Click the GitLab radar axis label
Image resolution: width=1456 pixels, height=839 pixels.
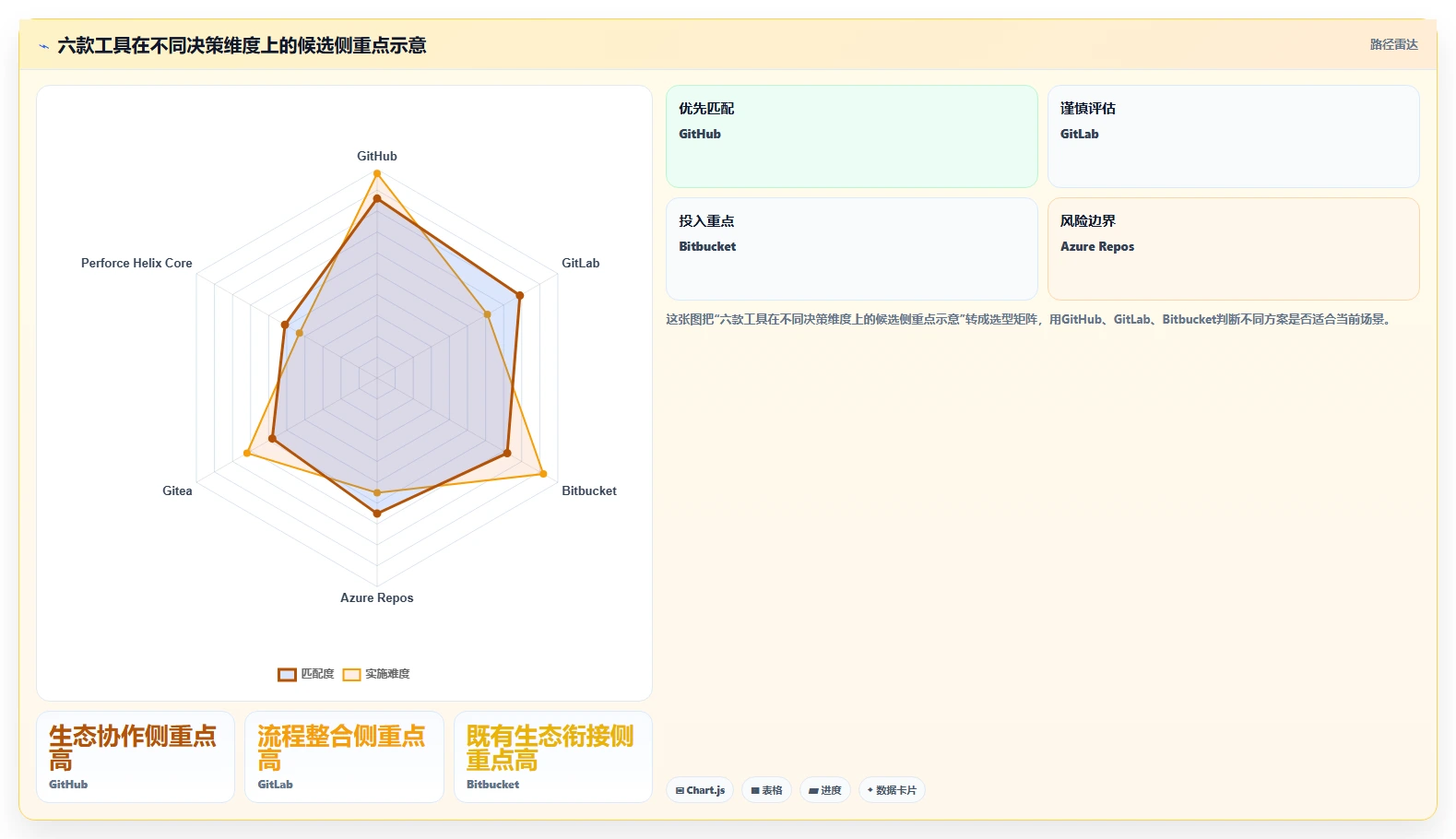point(581,263)
